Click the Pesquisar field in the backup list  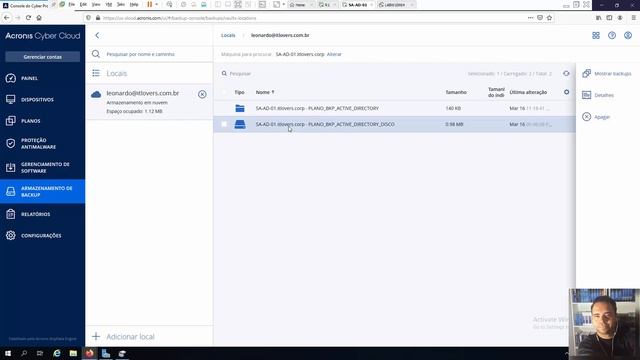click(x=240, y=74)
